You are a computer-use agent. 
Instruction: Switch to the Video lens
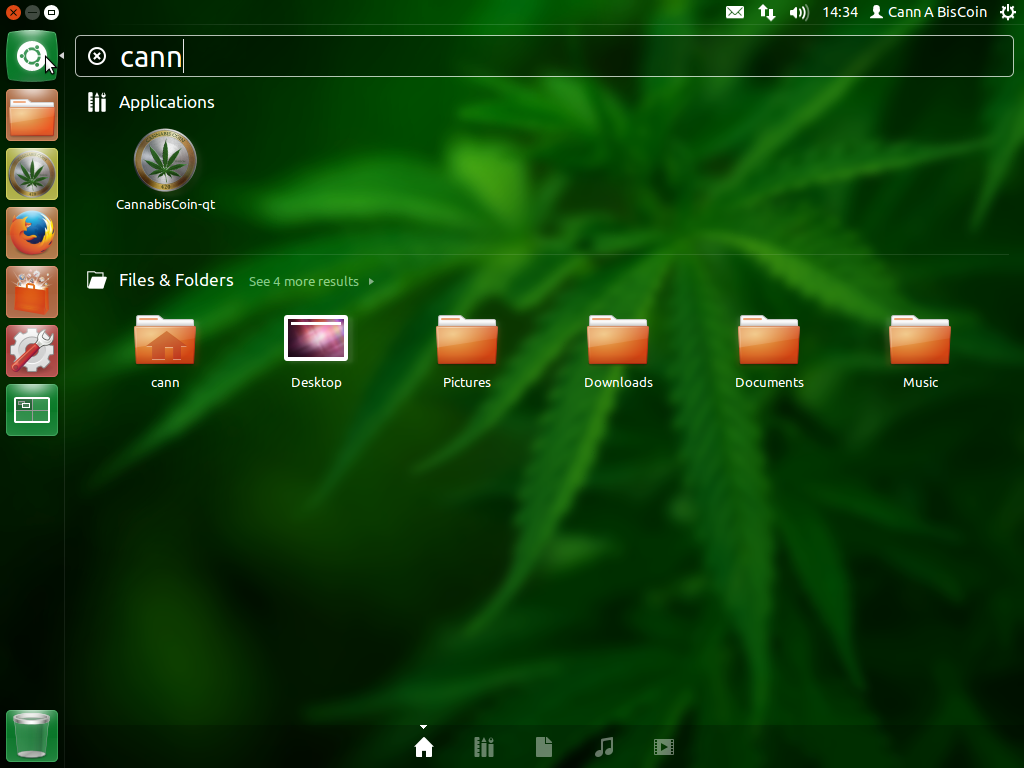click(664, 746)
